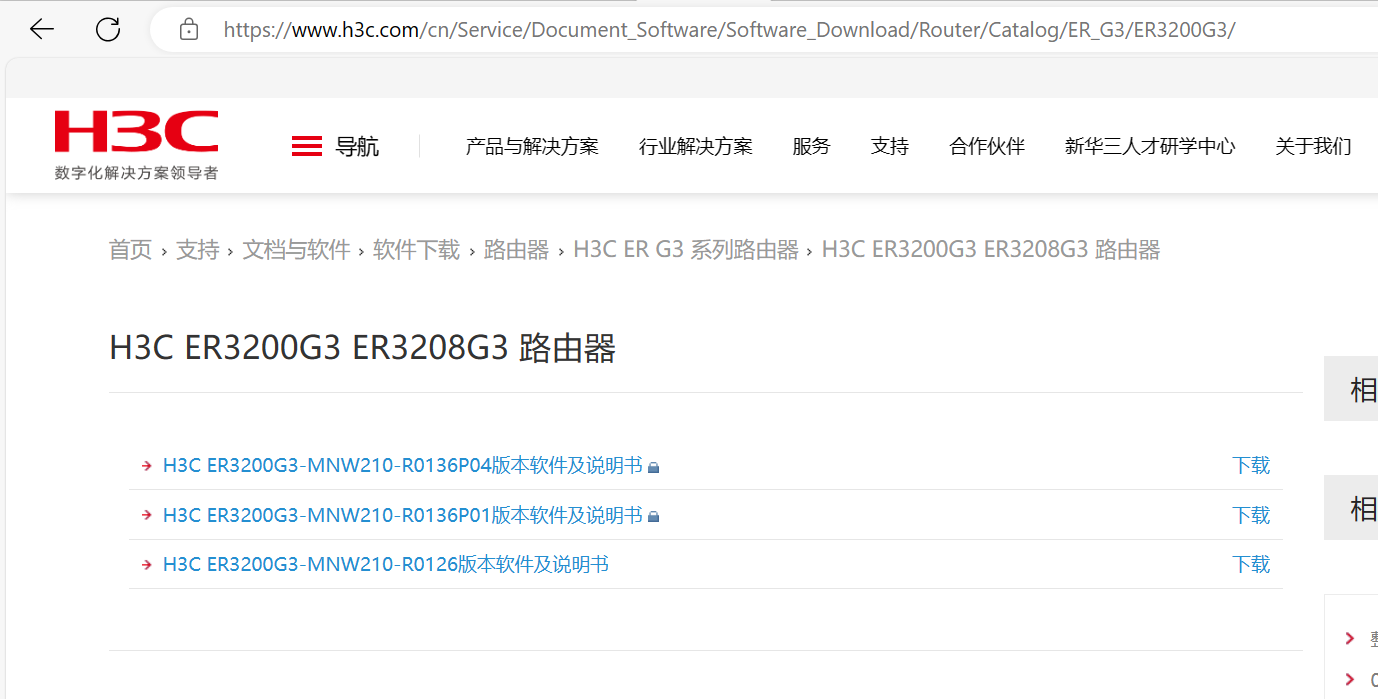The image size is (1378, 699).
Task: Select the page heading H3C ER3200G3 ER3208G3 路由器
Action: point(362,349)
